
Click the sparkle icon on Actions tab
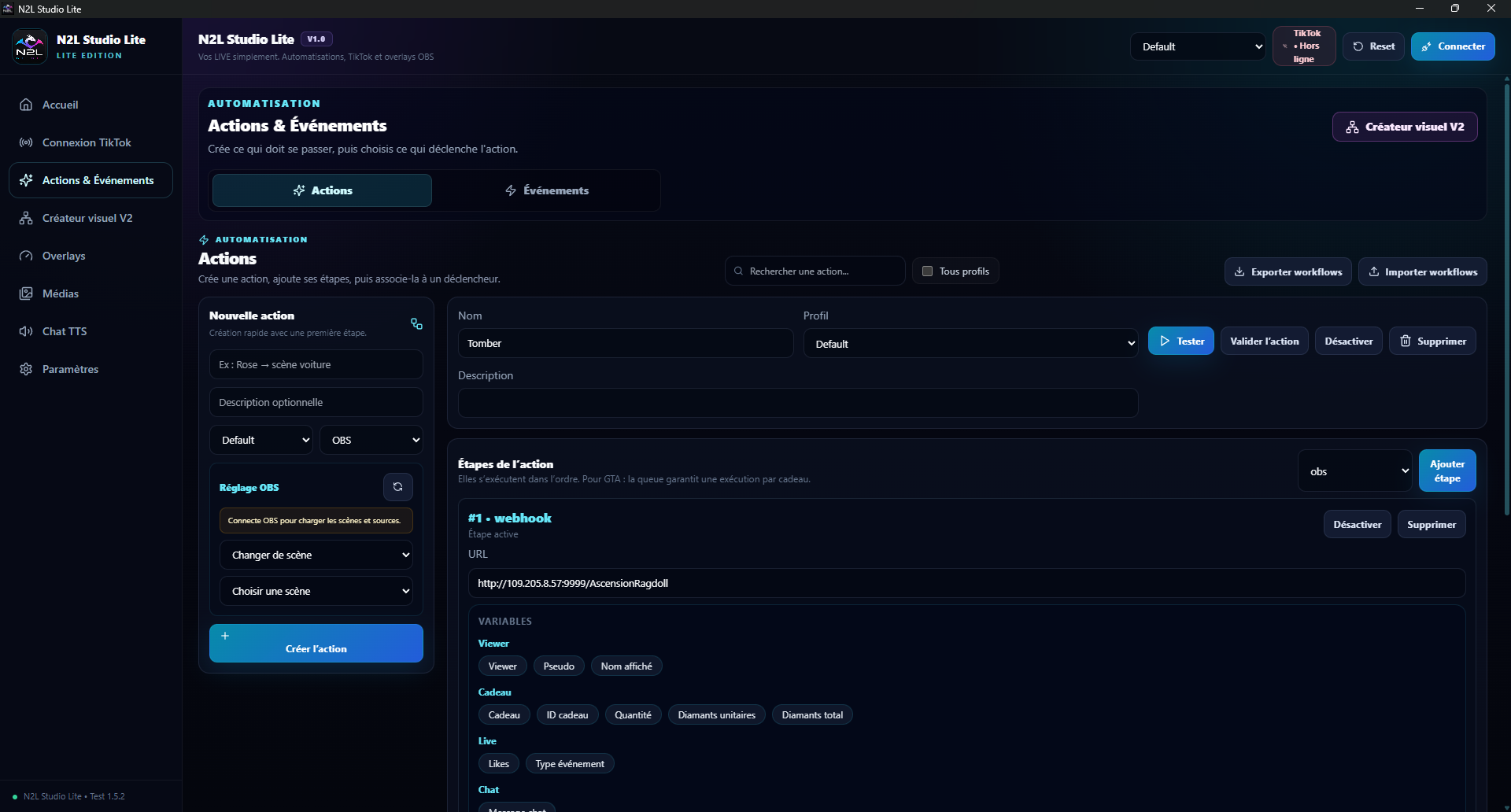point(299,190)
